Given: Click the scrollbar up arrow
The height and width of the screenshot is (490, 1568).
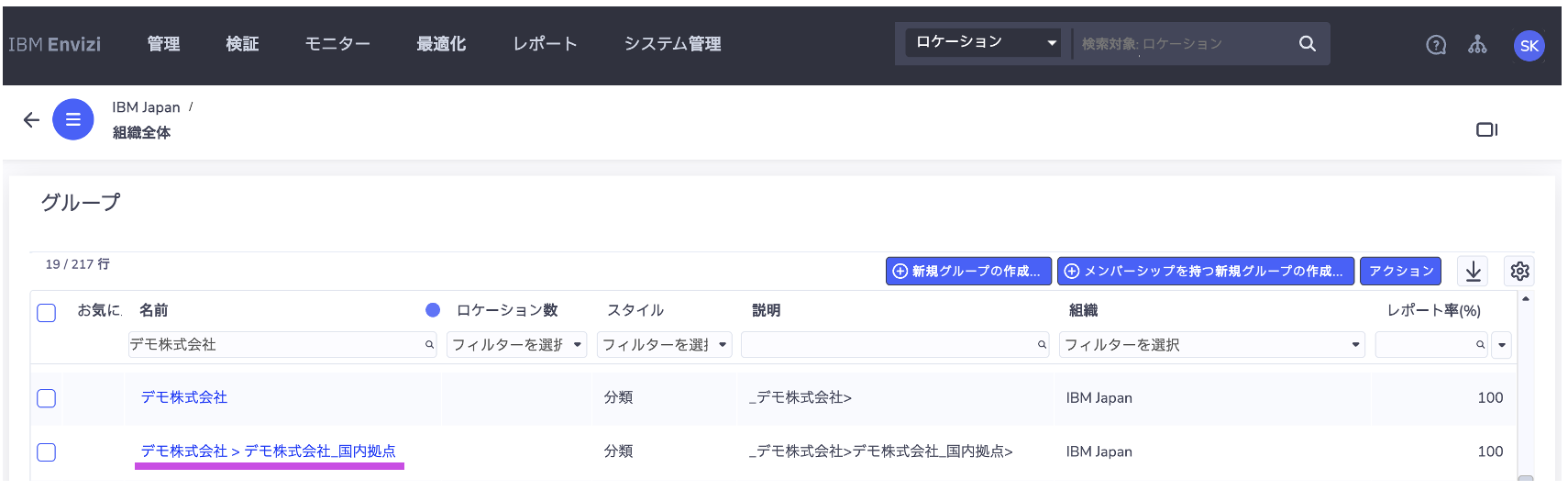Looking at the screenshot, I should pyautogui.click(x=1525, y=299).
